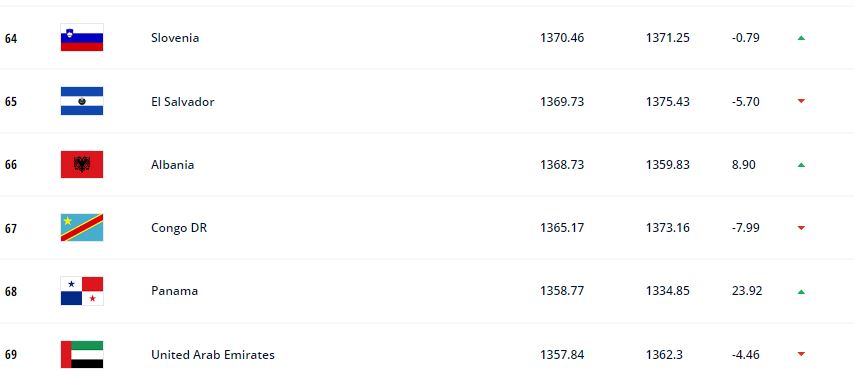Open the El Salvador team link
Screen dimensions: 854x385
[x=182, y=102]
